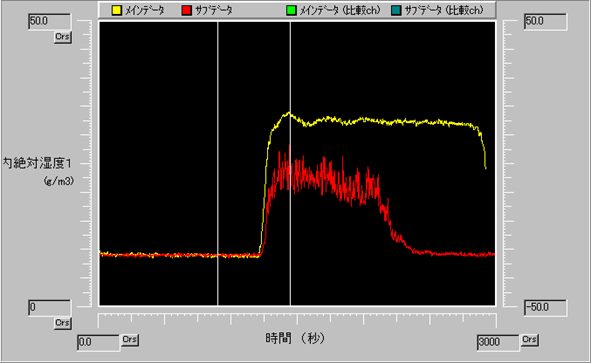Click the 時間（秒） horizontal axis label
This screenshot has width=591, height=363.
296,338
